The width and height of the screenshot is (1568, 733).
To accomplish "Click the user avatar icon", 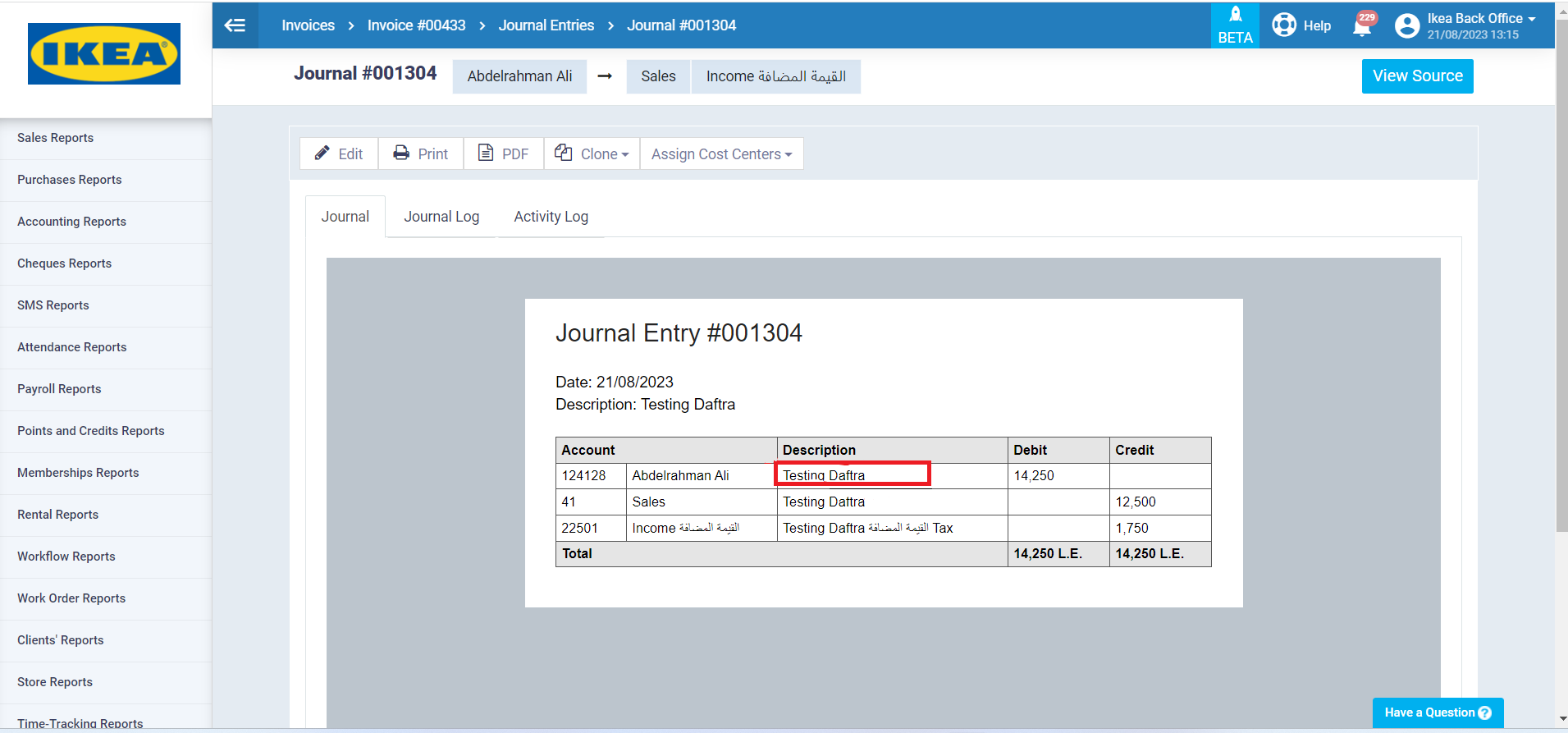I will [x=1407, y=26].
